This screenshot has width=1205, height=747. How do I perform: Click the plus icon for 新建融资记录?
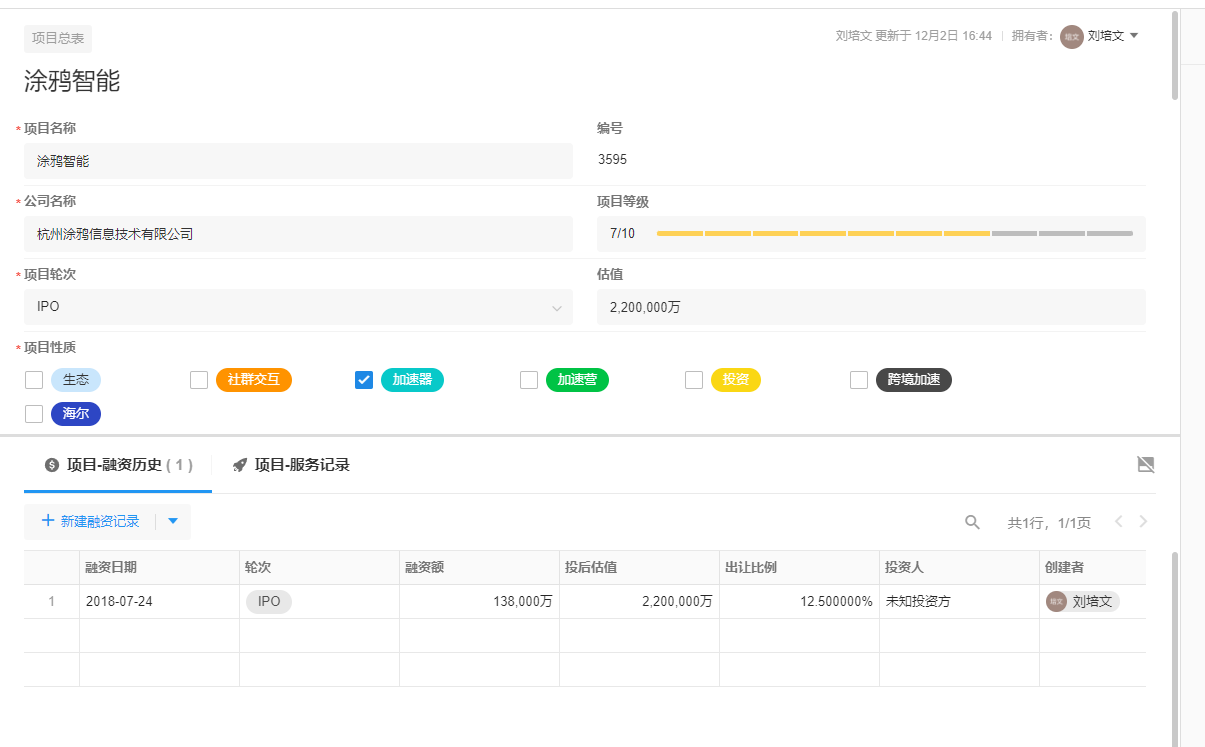point(48,521)
